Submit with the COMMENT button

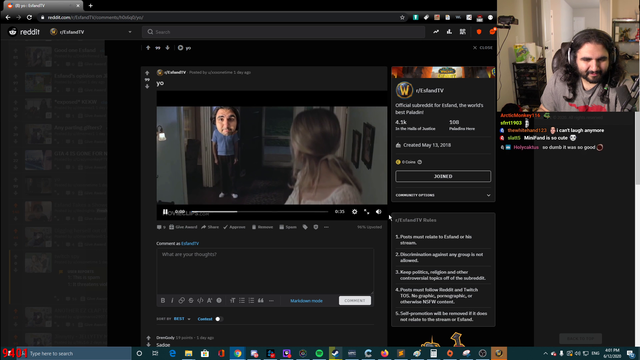pyautogui.click(x=355, y=300)
